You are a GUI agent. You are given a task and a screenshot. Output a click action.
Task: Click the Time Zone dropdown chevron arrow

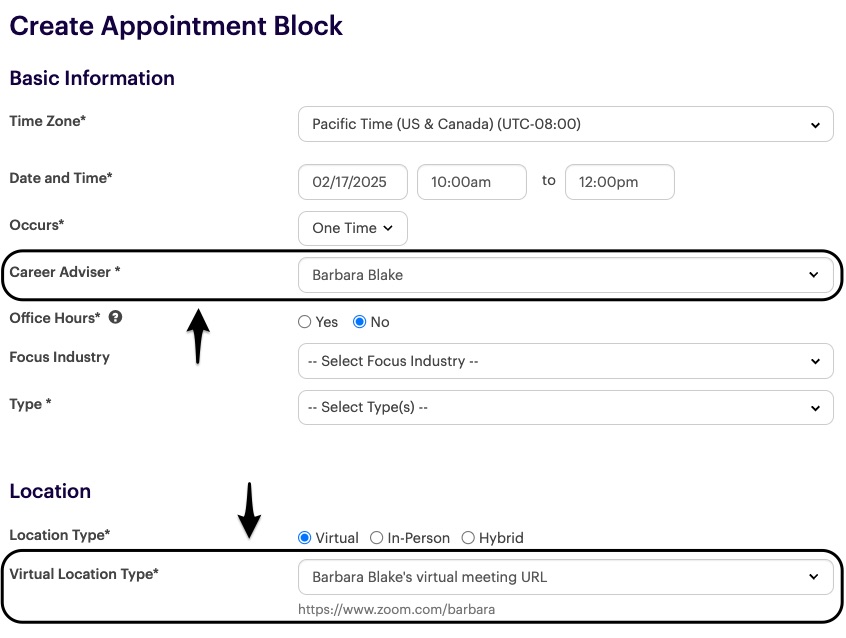pos(815,125)
